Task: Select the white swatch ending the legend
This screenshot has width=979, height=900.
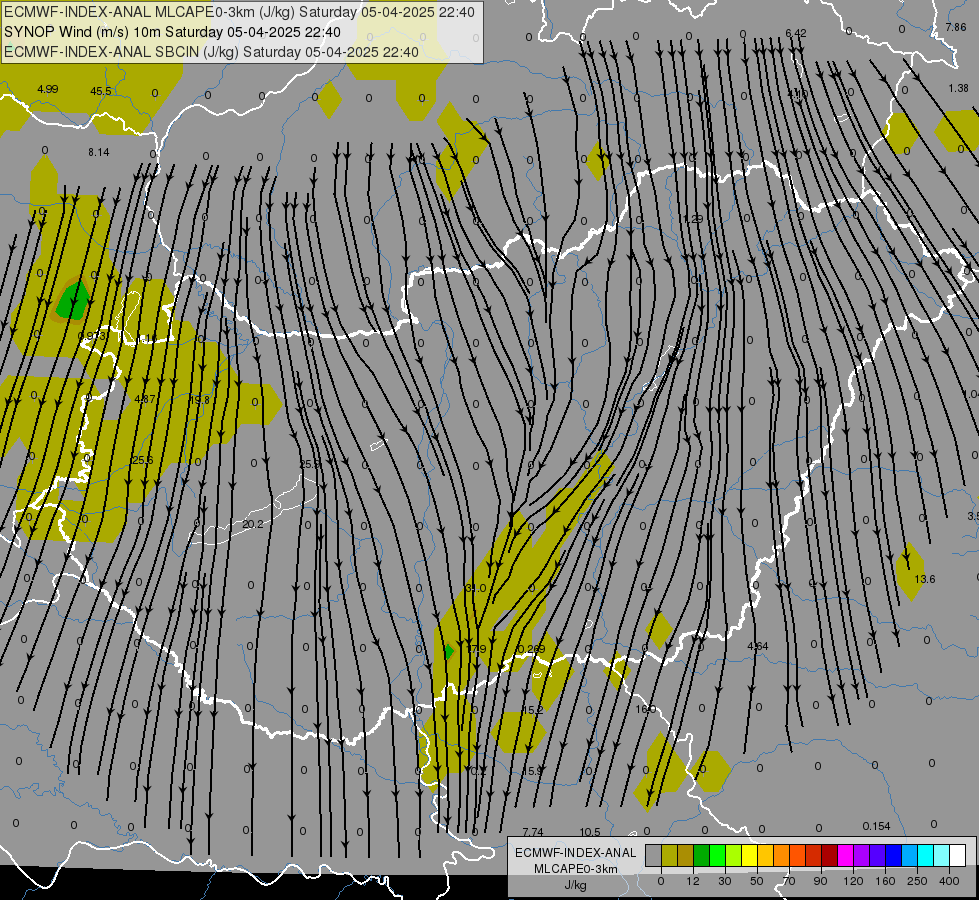Action: [957, 855]
